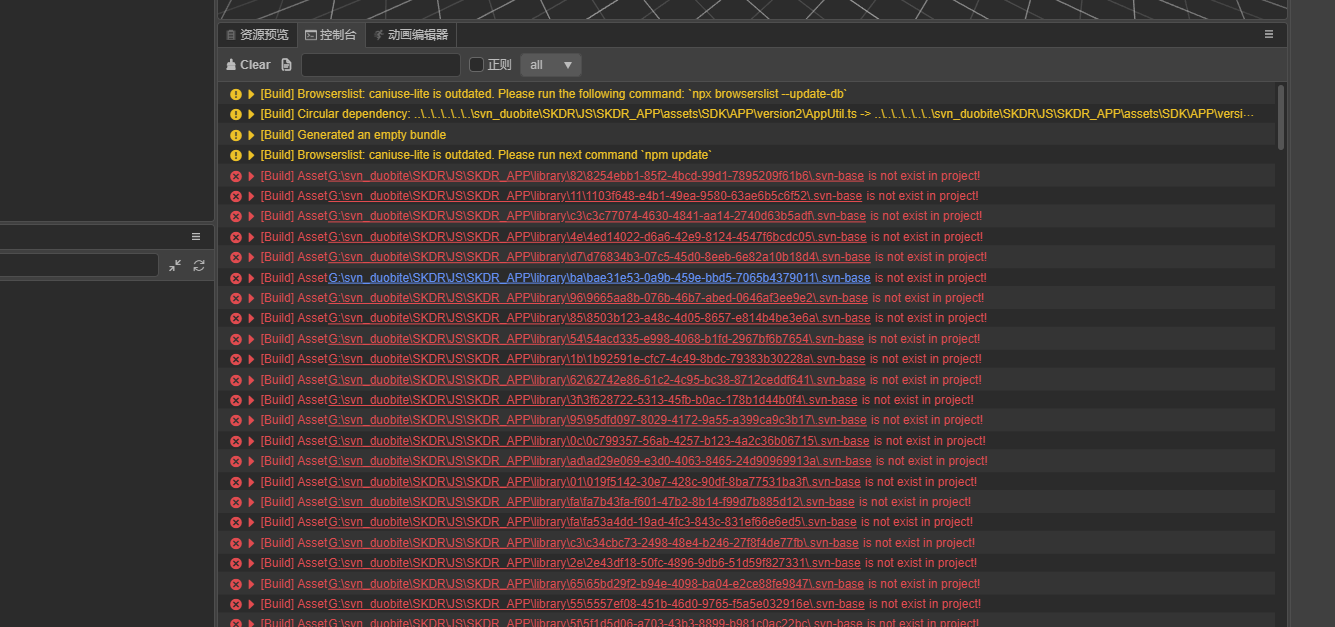The width and height of the screenshot is (1335, 627).
Task: Open d76834b3 .svn-base path link
Action: click(598, 257)
